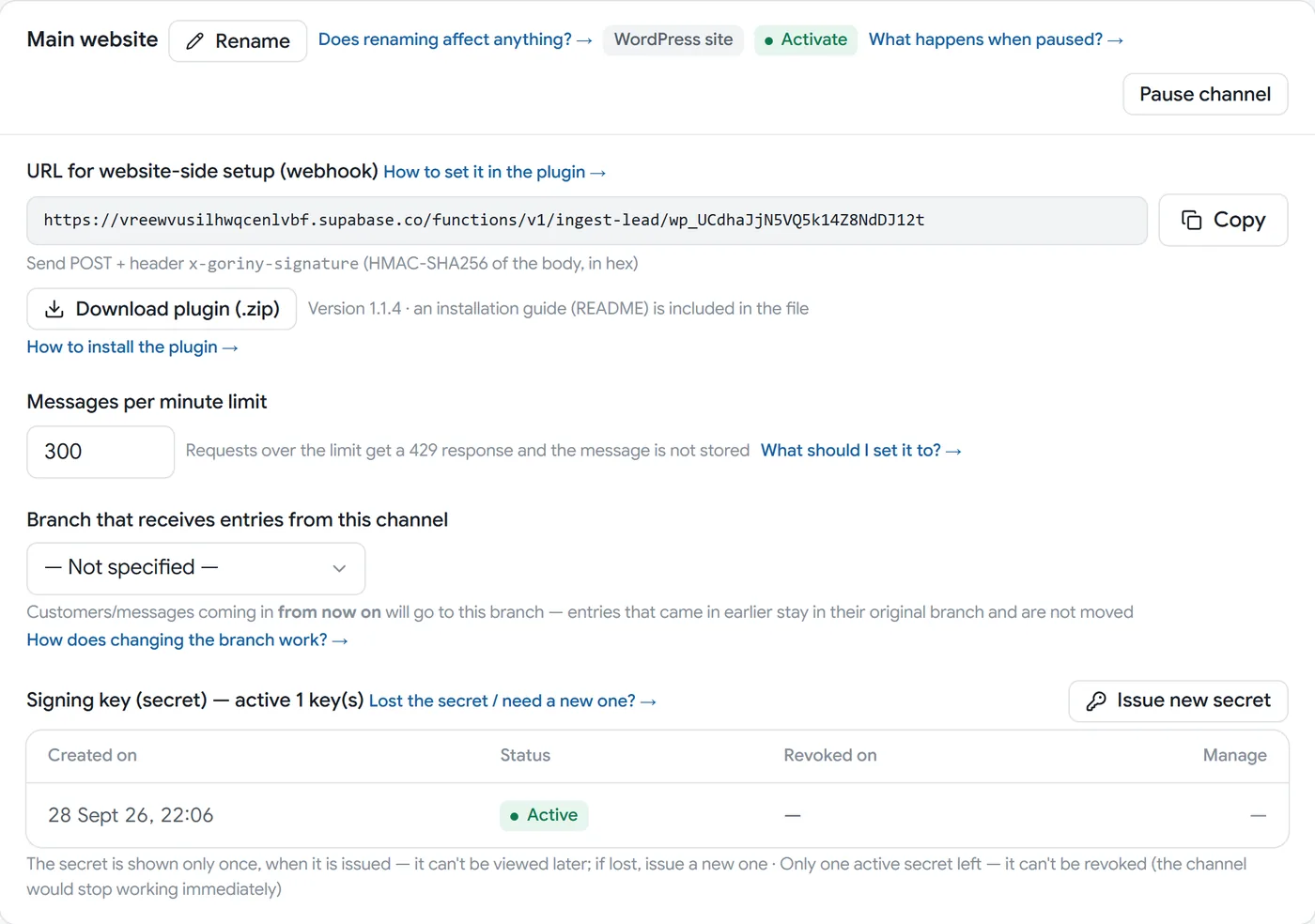
Task: Open 'Does renaming affect anything?' help link
Action: click(456, 39)
